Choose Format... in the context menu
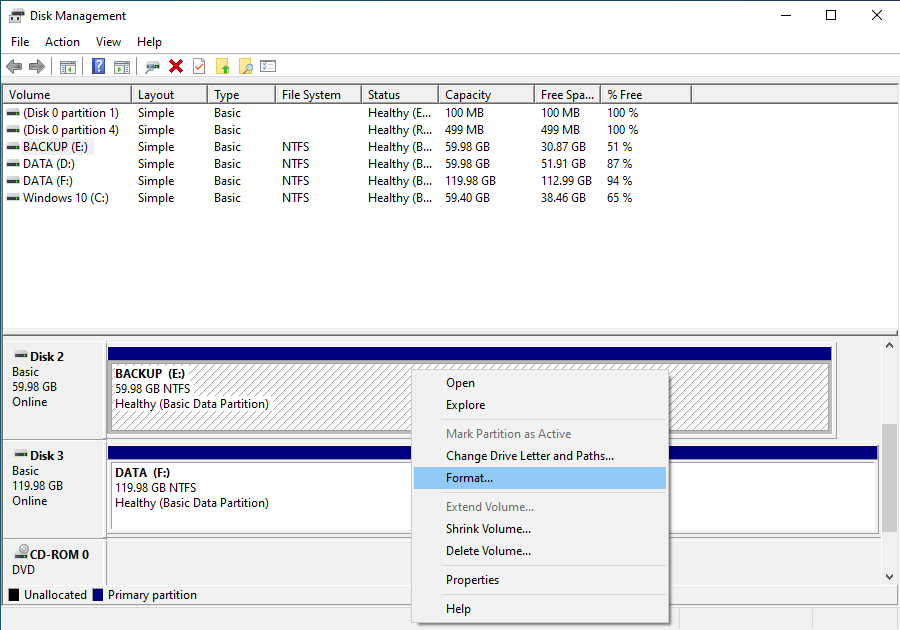This screenshot has width=900, height=630. 469,478
